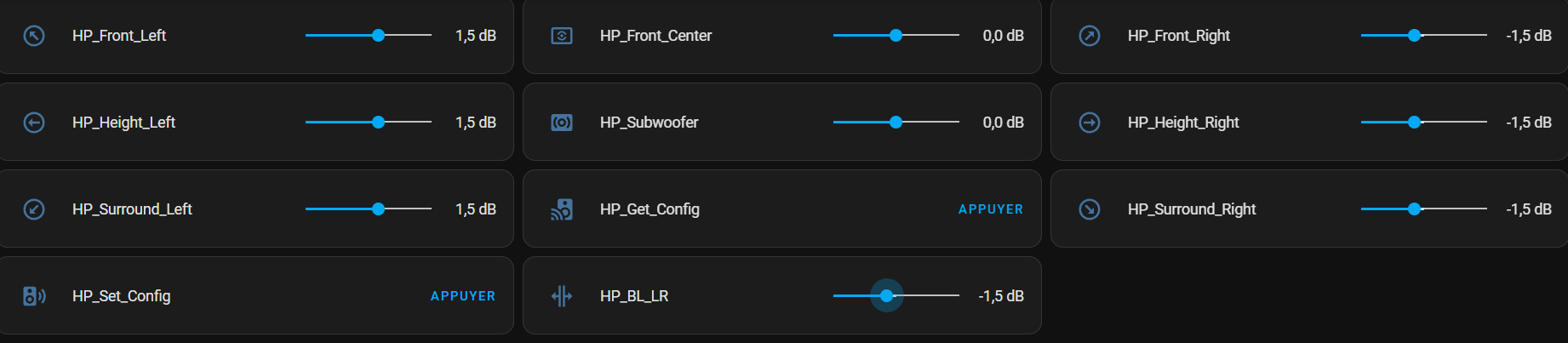
Task: Click the HP_BL_LR balance icon
Action: point(562,296)
